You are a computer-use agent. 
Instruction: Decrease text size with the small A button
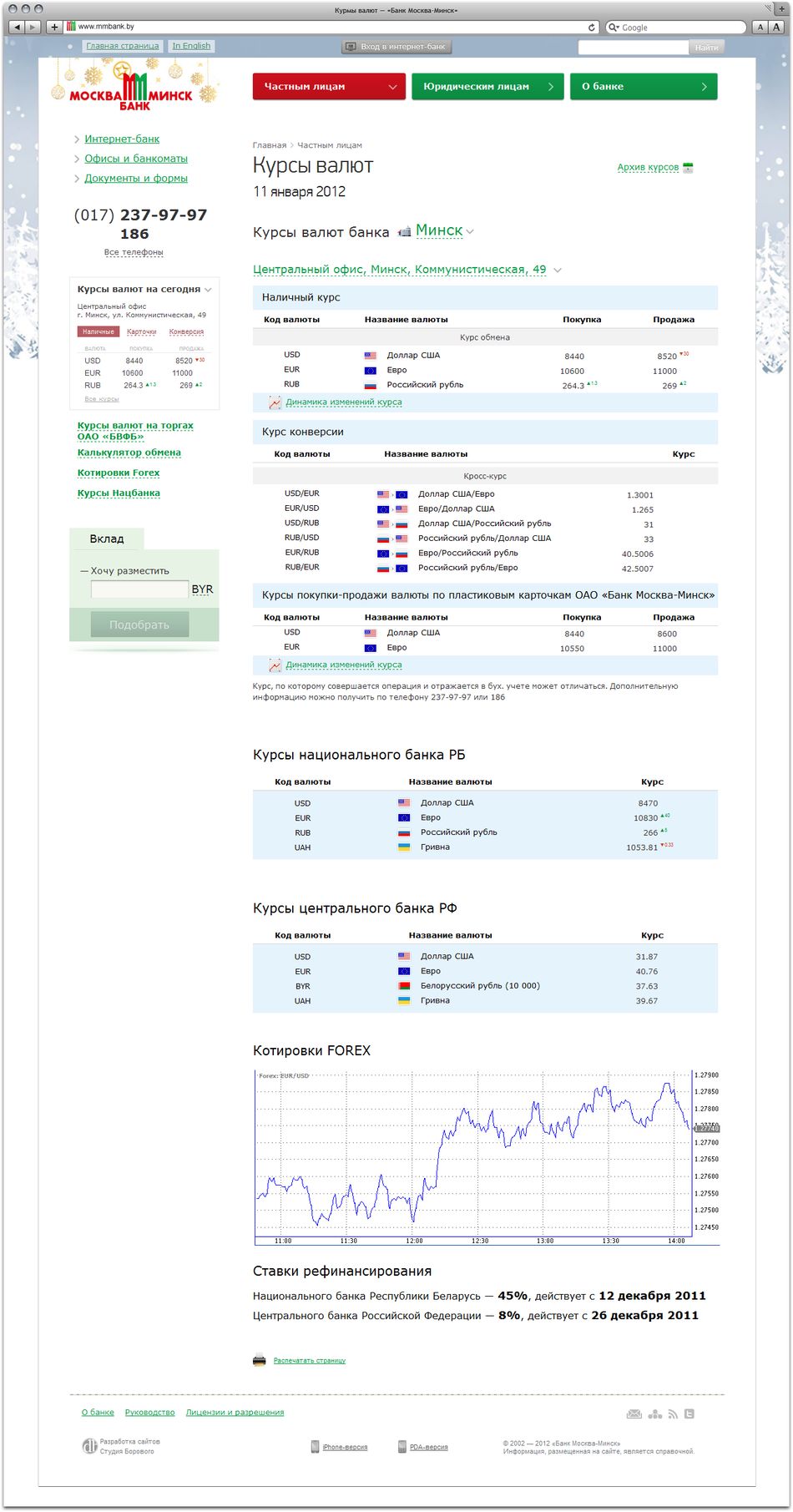(760, 27)
